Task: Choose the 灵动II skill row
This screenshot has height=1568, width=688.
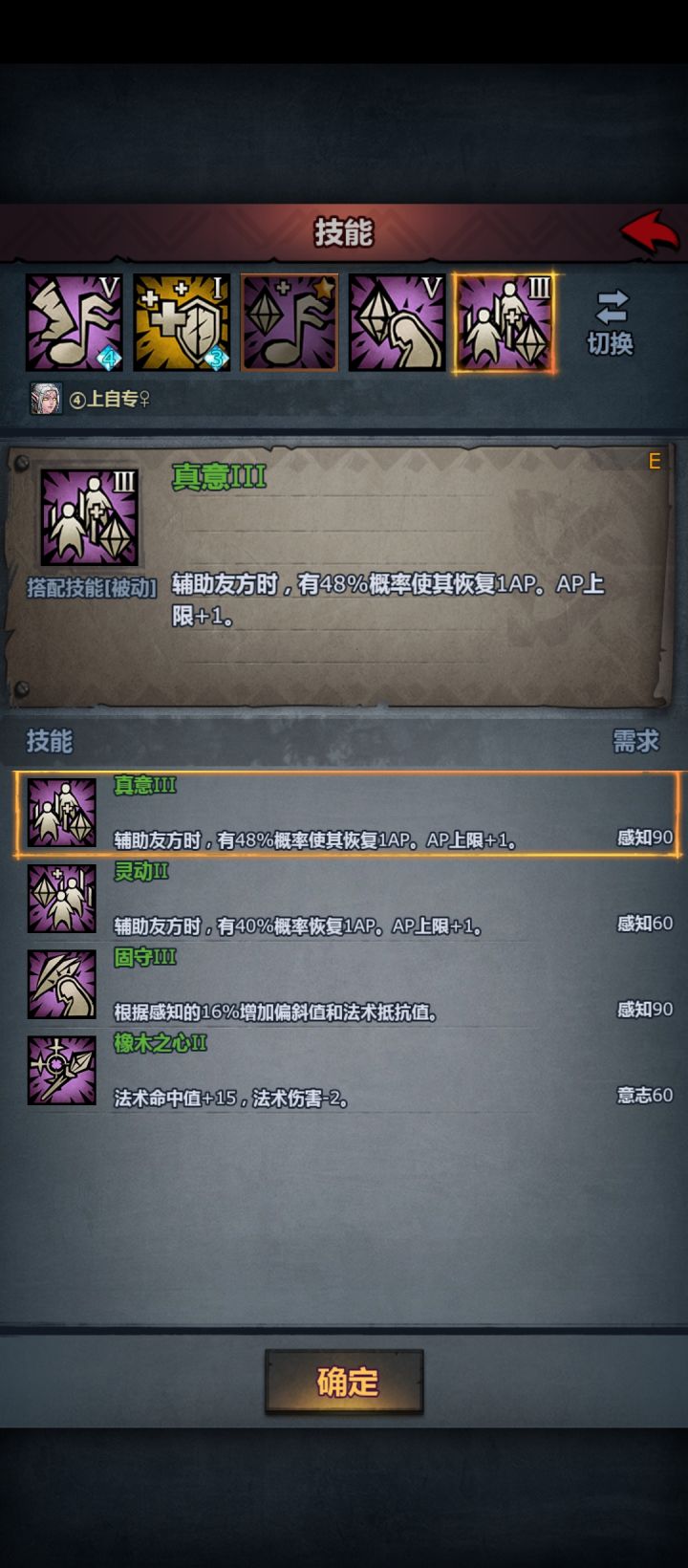Action: (x=346, y=899)
